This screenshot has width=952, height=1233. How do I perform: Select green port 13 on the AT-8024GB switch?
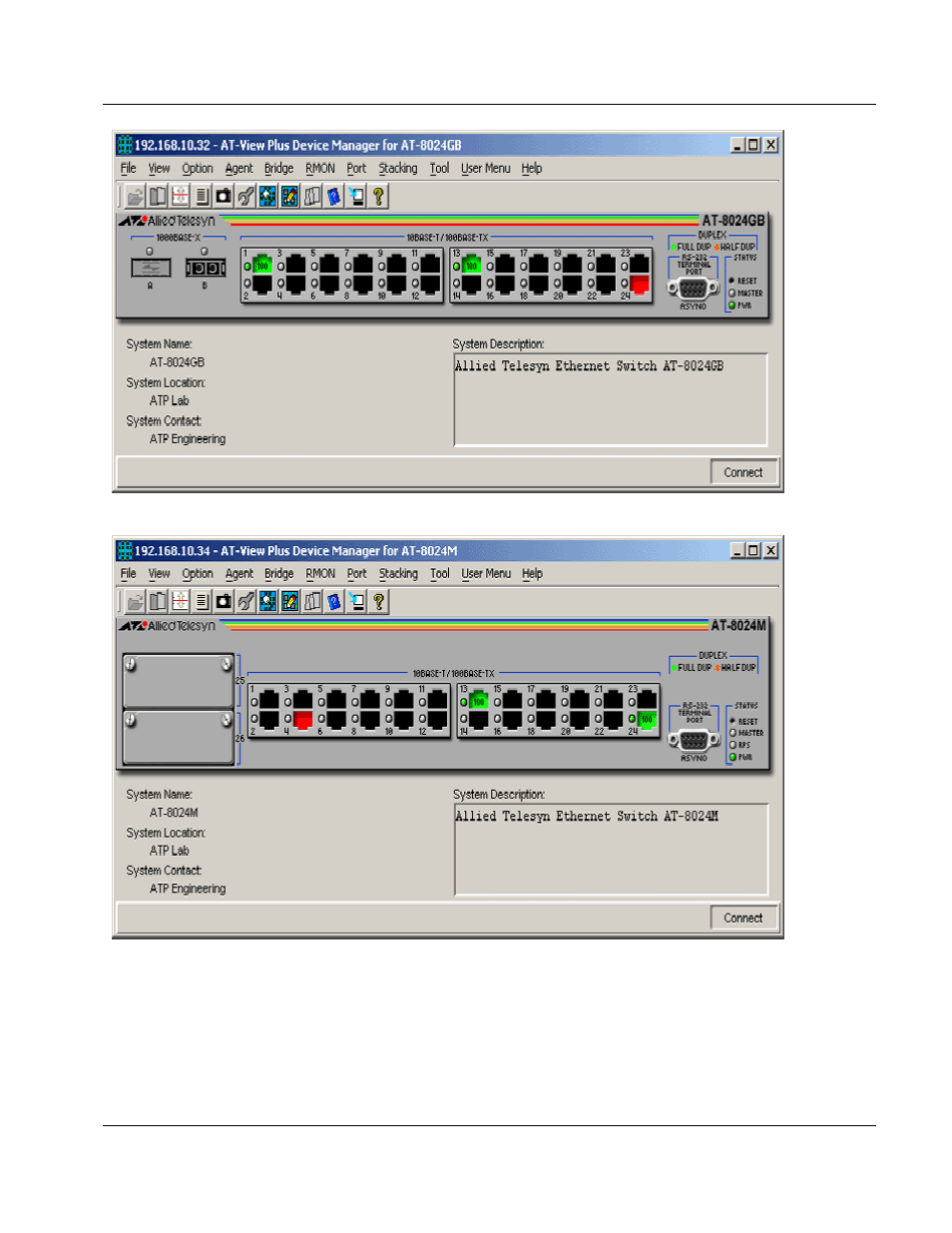(472, 265)
